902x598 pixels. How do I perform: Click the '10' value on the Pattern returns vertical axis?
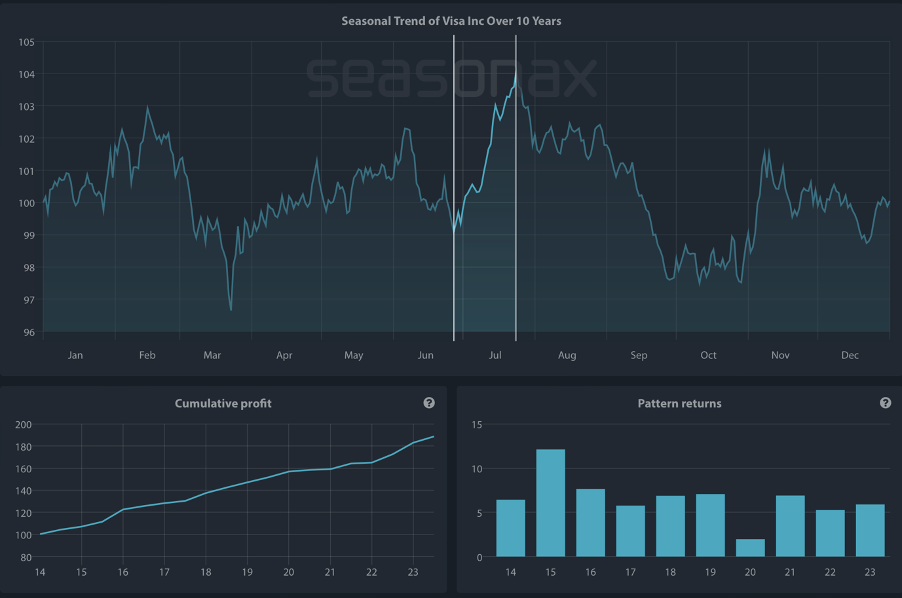[x=477, y=469]
